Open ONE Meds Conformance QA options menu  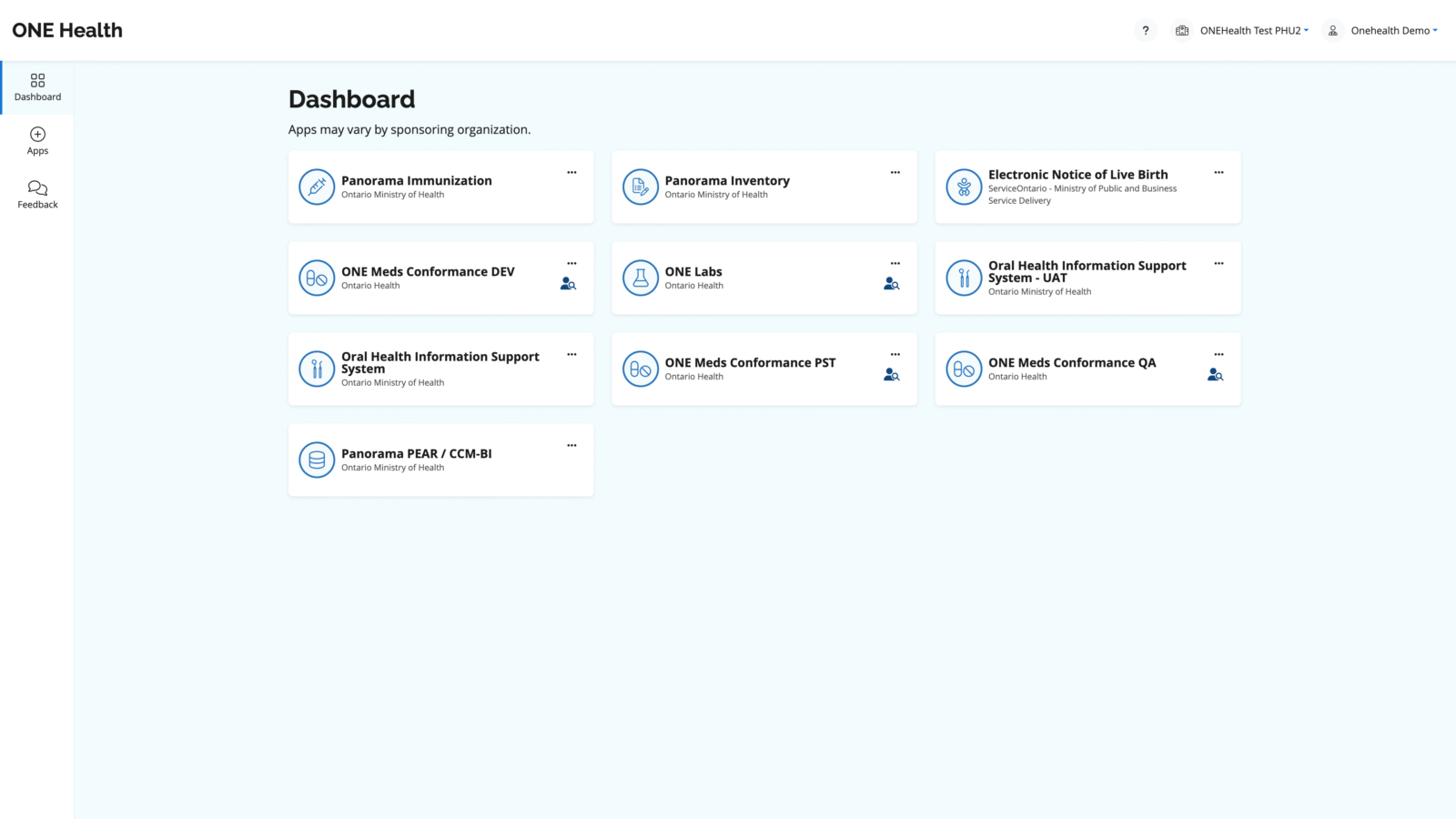1218,354
